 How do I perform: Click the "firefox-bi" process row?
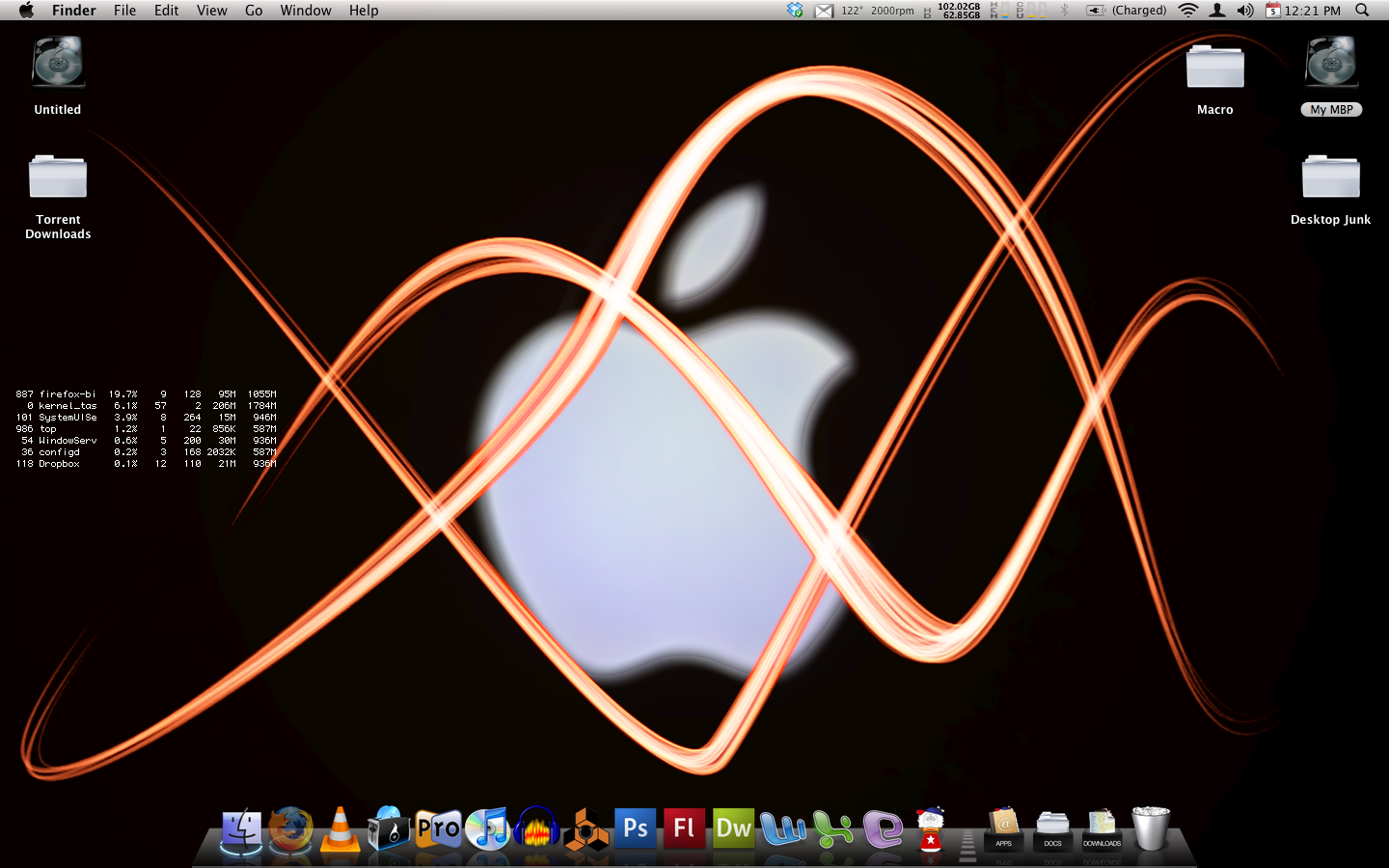click(146, 394)
